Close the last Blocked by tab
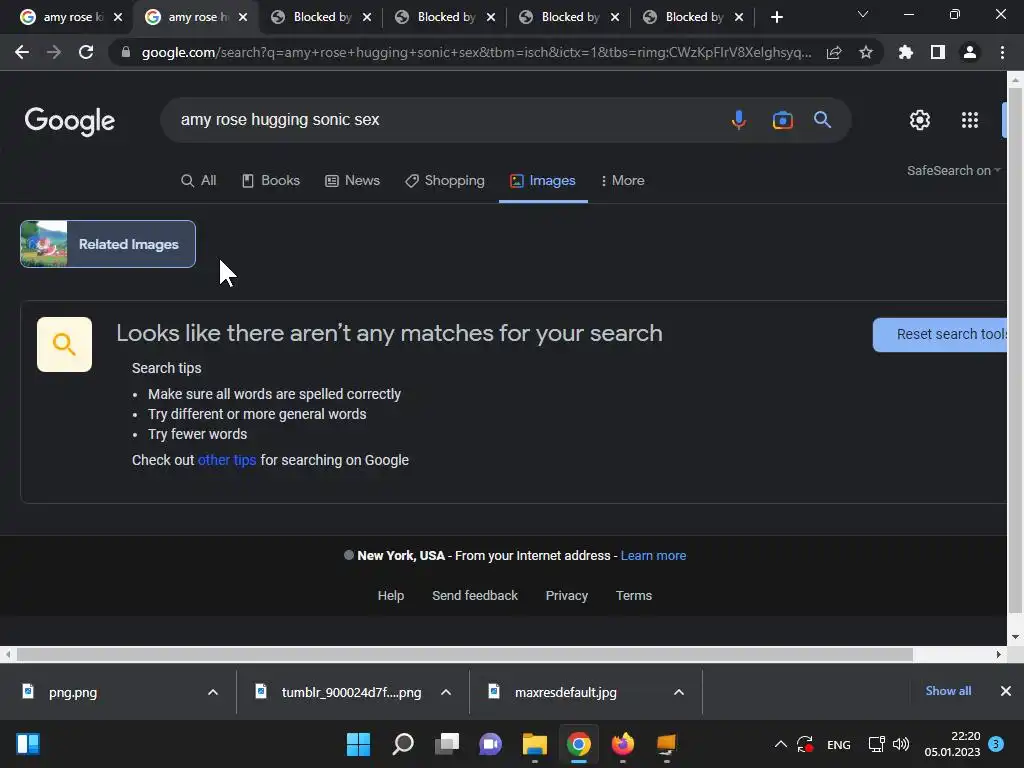Image resolution: width=1024 pixels, height=768 pixels. click(739, 17)
